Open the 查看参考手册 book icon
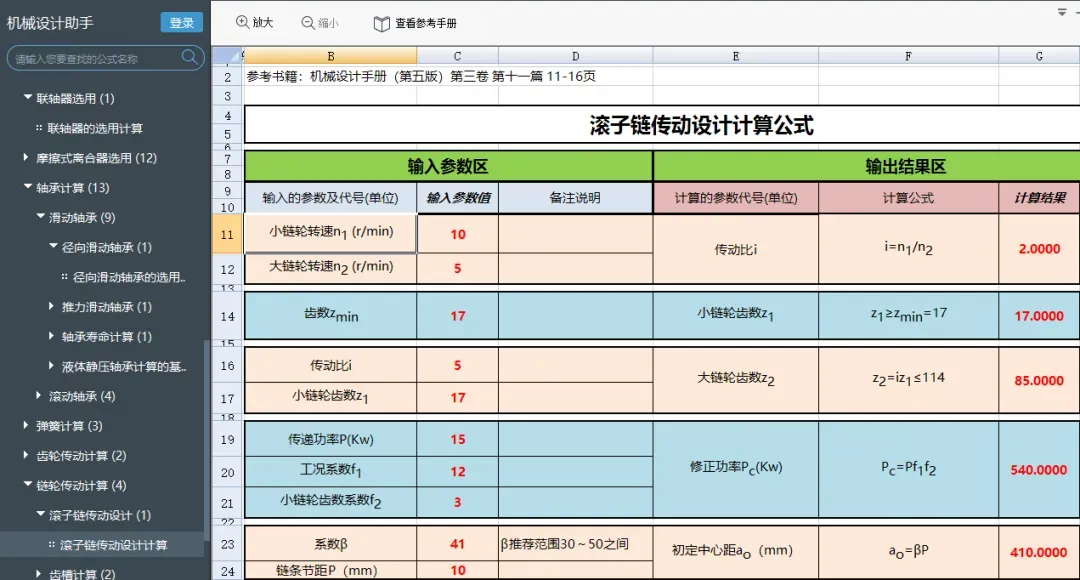 [382, 23]
